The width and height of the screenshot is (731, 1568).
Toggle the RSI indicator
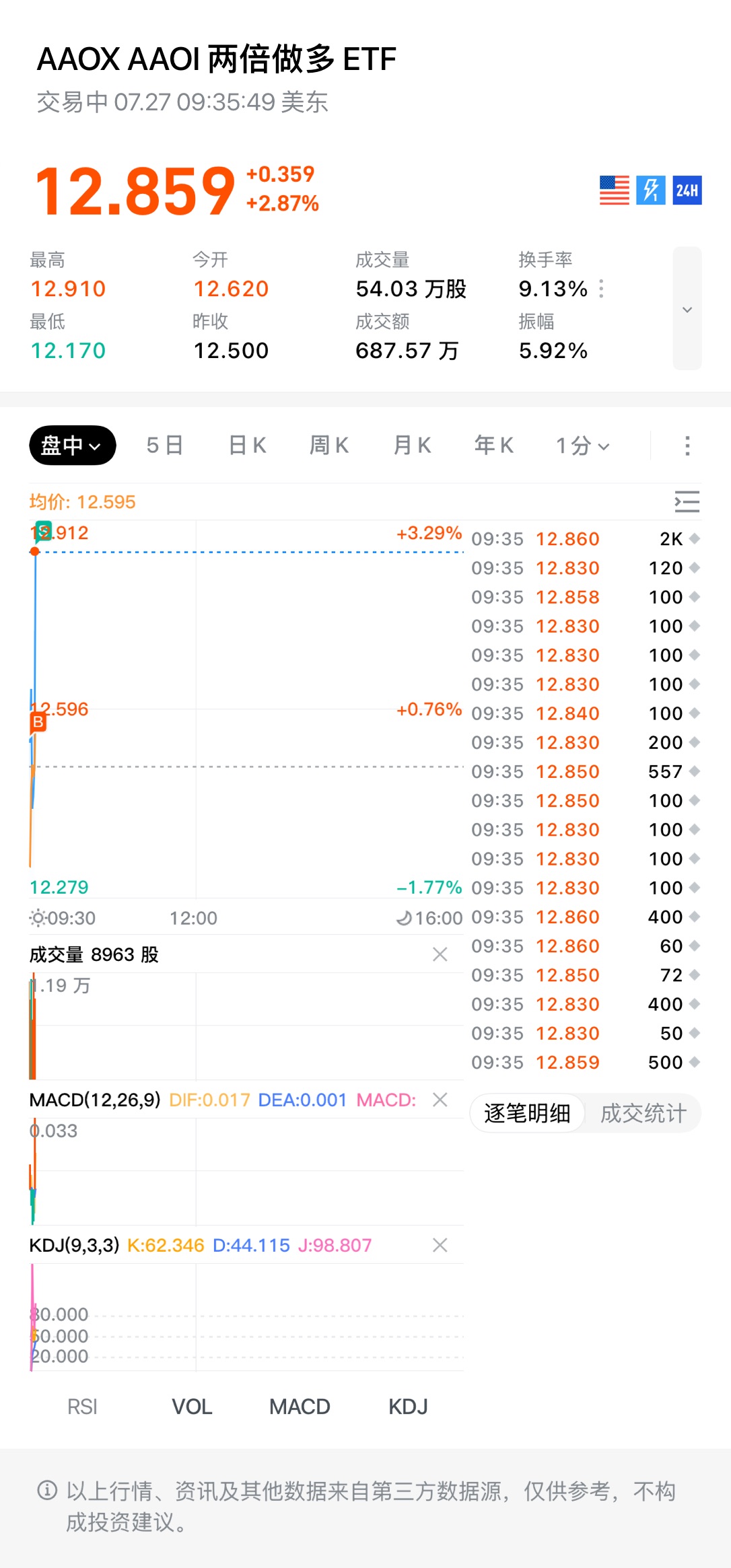tap(83, 1406)
